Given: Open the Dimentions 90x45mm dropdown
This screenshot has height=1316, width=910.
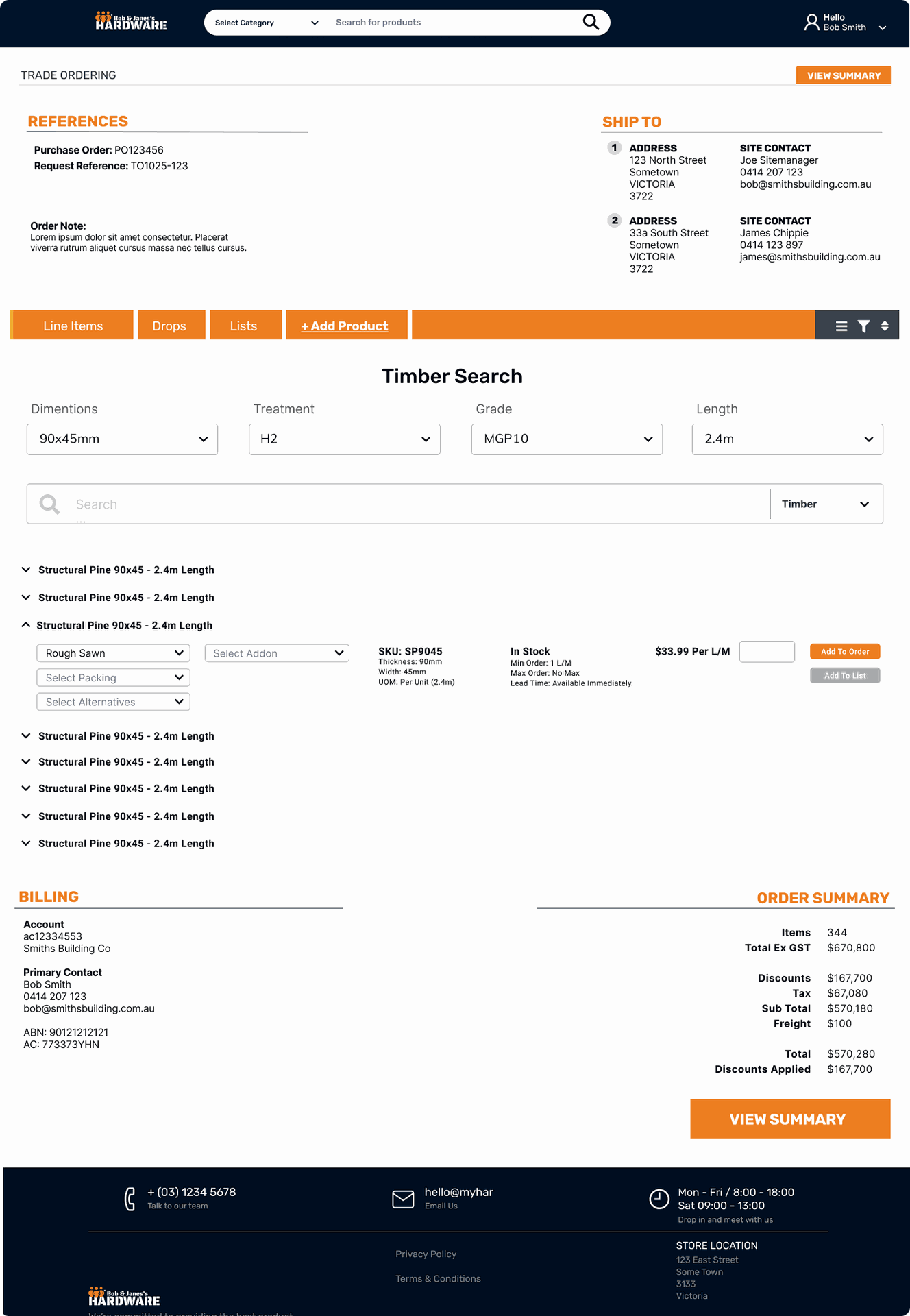Looking at the screenshot, I should (x=122, y=439).
